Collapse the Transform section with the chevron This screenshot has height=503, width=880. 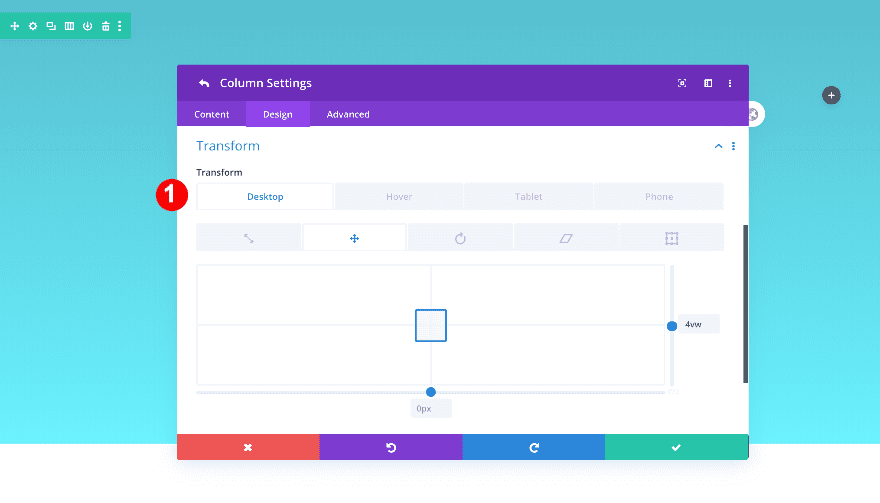[718, 146]
